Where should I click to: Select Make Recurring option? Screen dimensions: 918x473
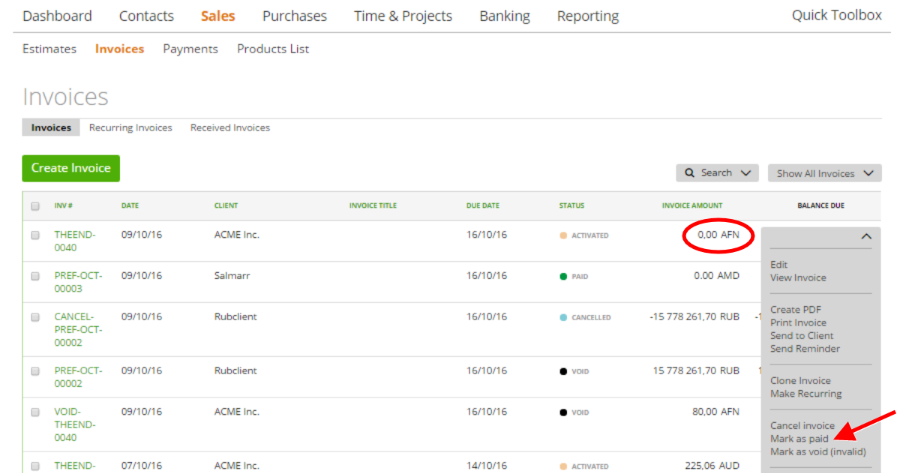806,393
